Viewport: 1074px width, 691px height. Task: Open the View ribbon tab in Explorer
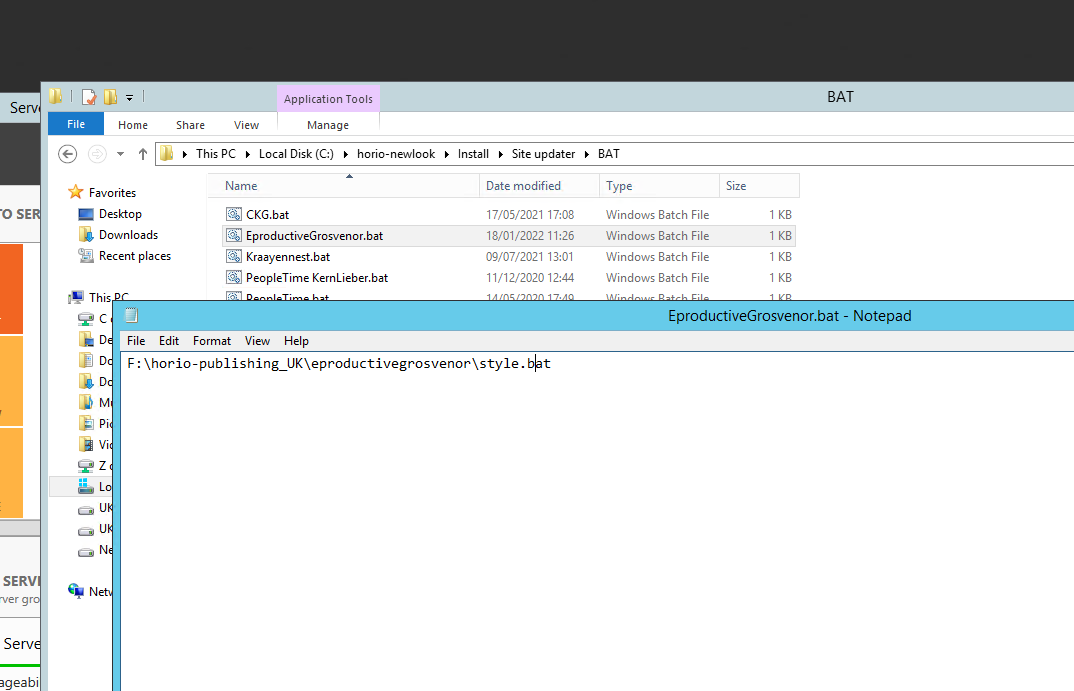tap(247, 125)
